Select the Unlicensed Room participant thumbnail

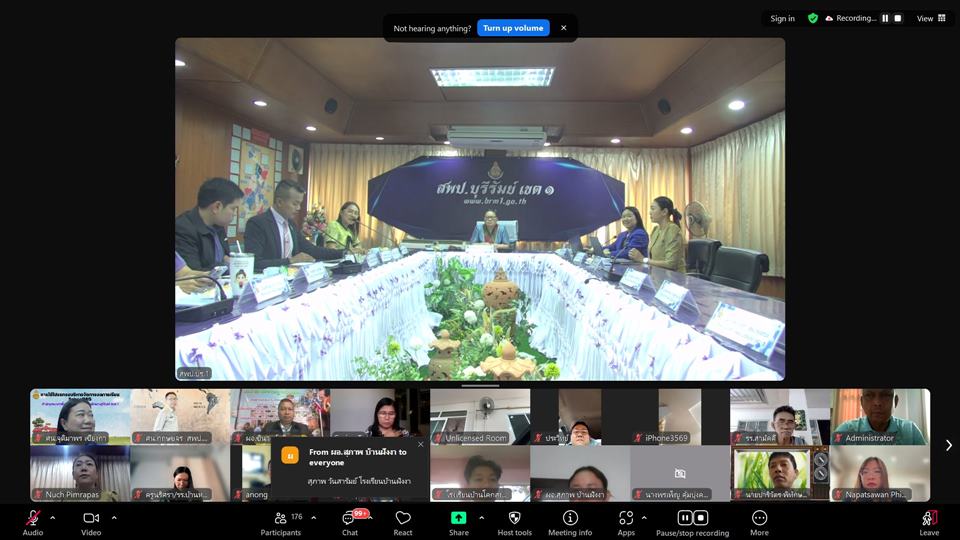480,417
